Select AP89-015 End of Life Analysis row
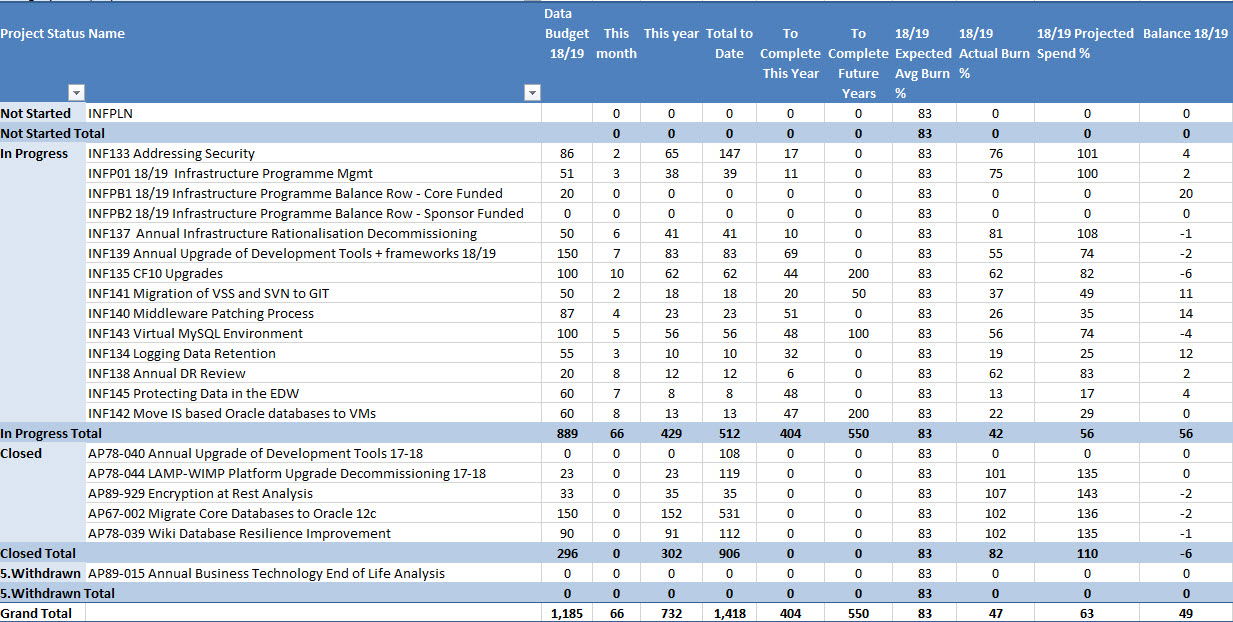This screenshot has width=1233, height=622. (x=266, y=573)
